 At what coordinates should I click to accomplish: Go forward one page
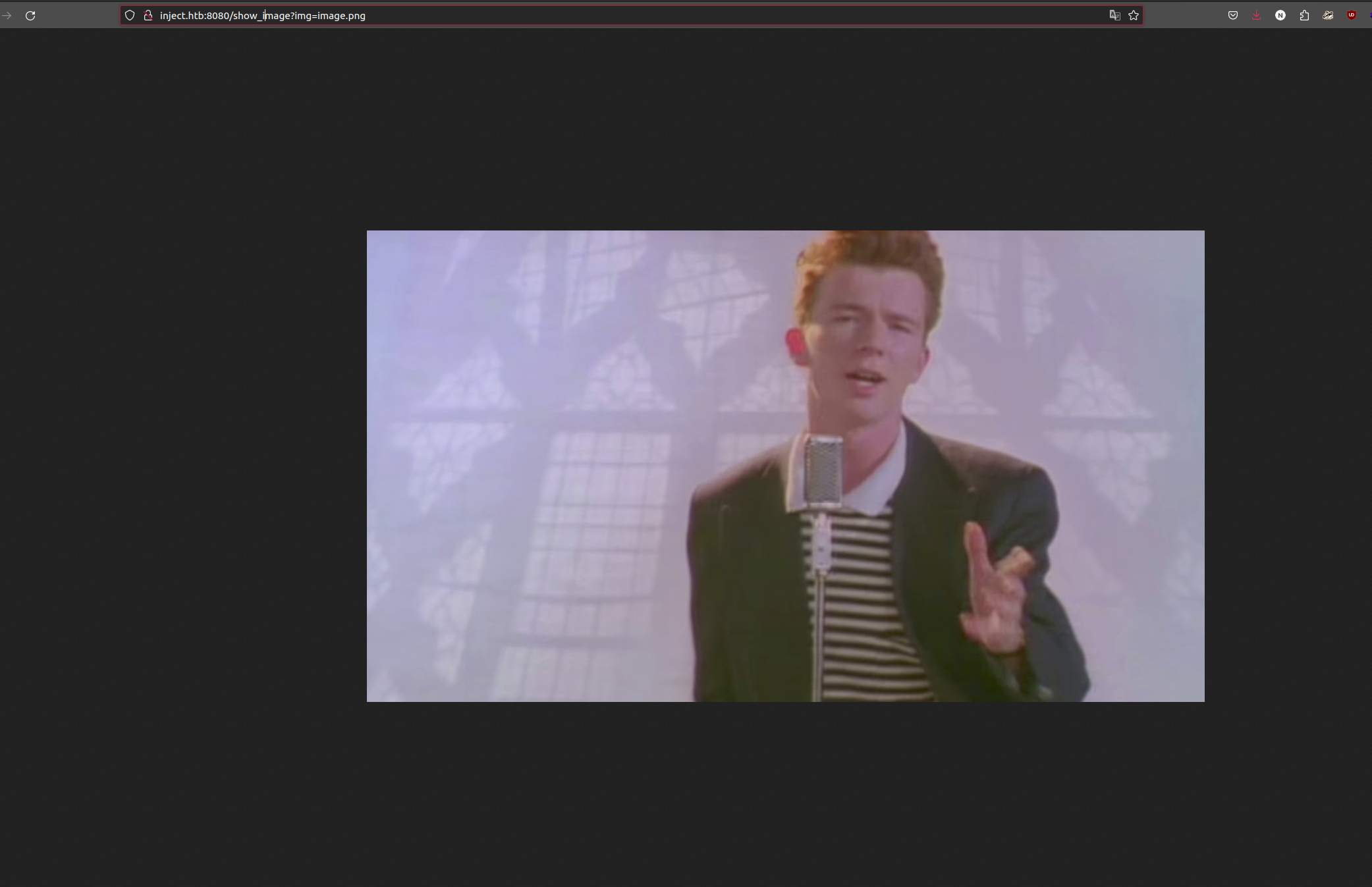tap(7, 16)
